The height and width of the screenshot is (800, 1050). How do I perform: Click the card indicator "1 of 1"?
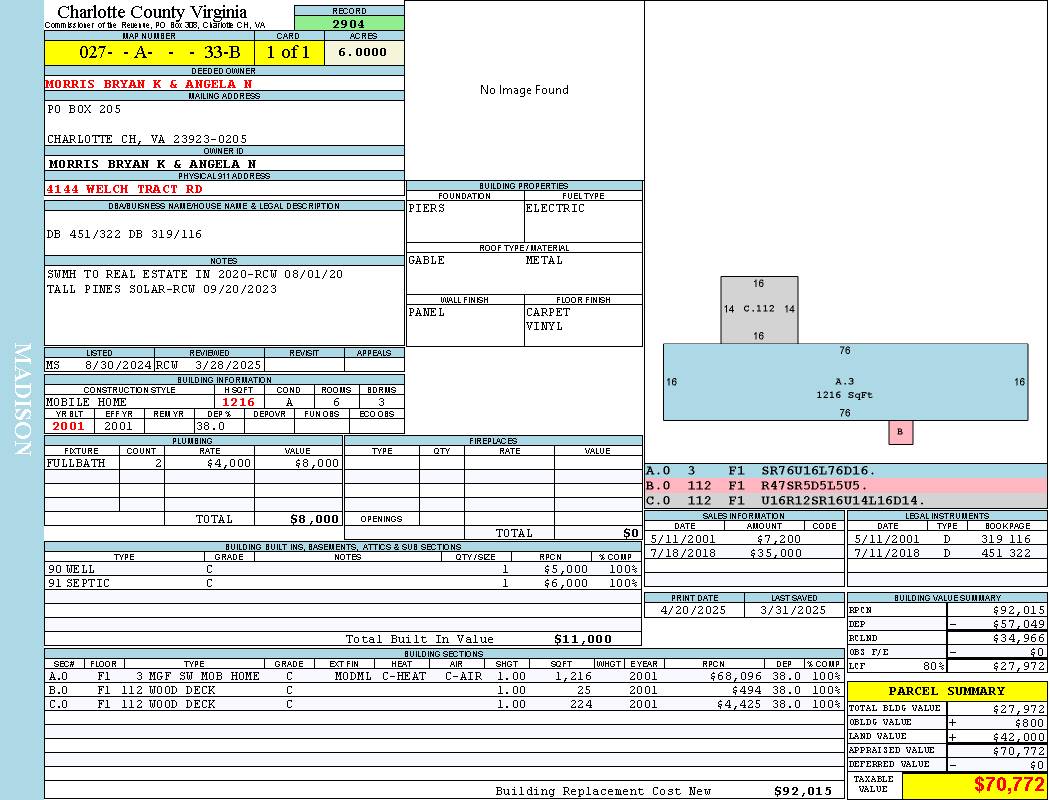click(288, 53)
